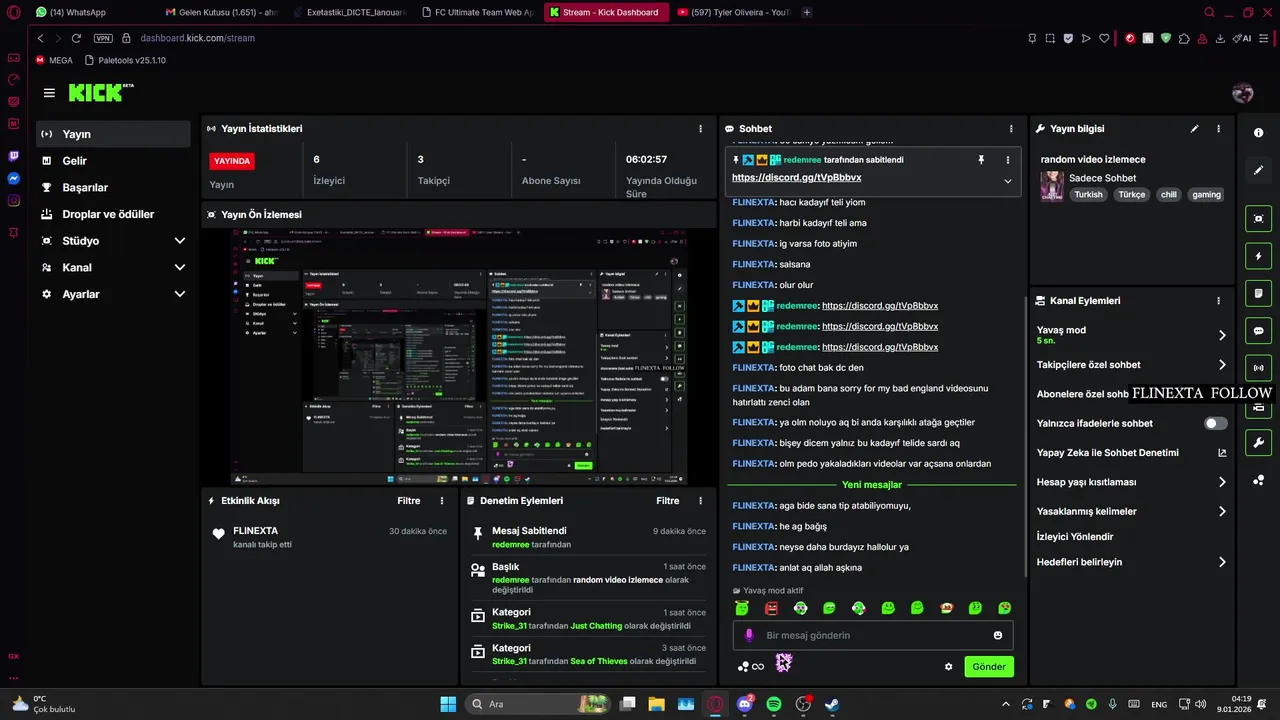Open Denetim Eylemleri Filtre
This screenshot has height=720, width=1280.
pyautogui.click(x=667, y=501)
